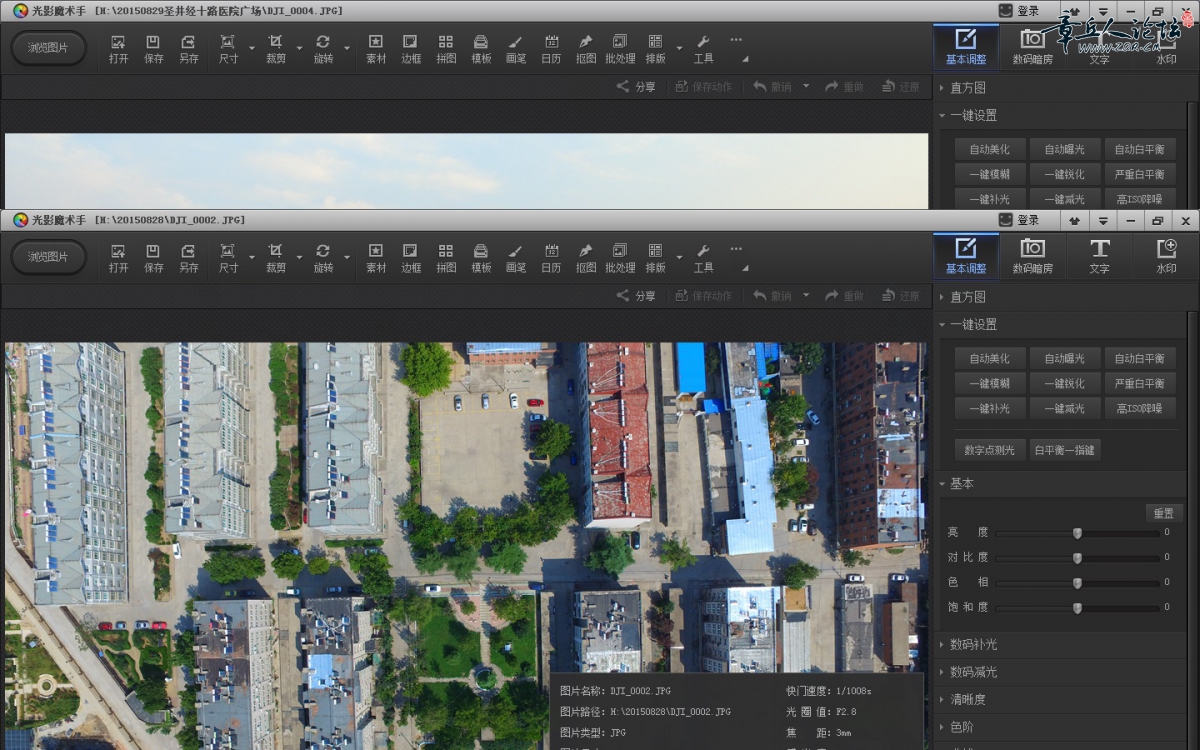The width and height of the screenshot is (1200, 750).
Task: Select 尺寸 tool in DJI_0002 window
Action: [228, 257]
